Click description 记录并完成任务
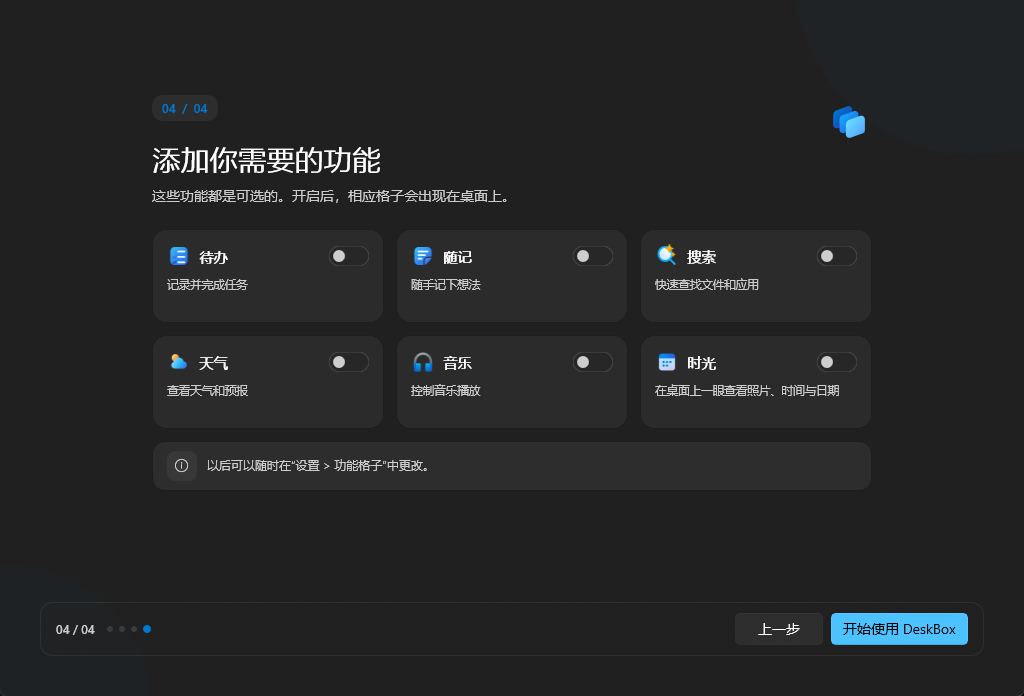Viewport: 1024px width, 696px height. pyautogui.click(x=207, y=285)
